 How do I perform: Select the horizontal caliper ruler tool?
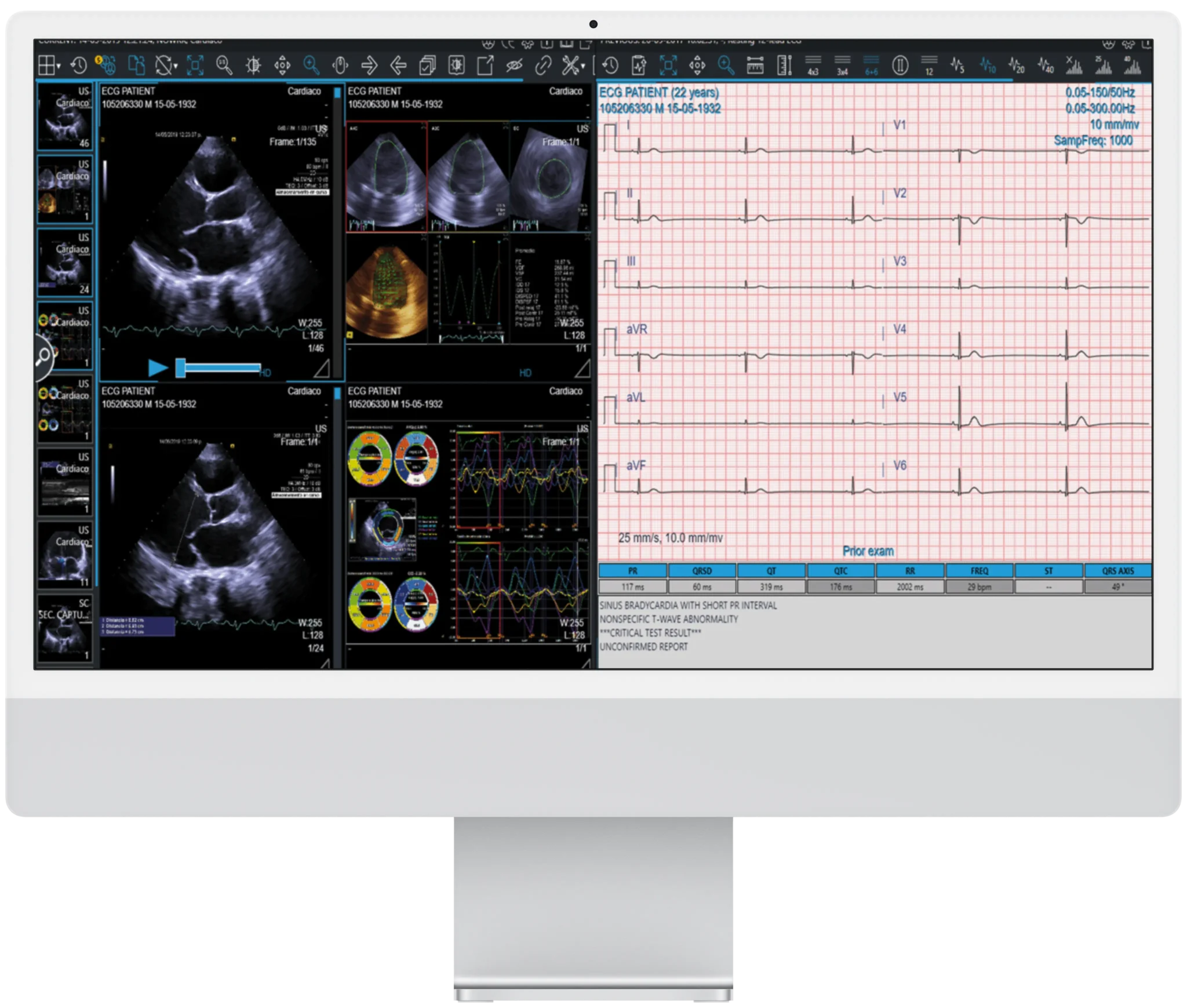[x=755, y=65]
